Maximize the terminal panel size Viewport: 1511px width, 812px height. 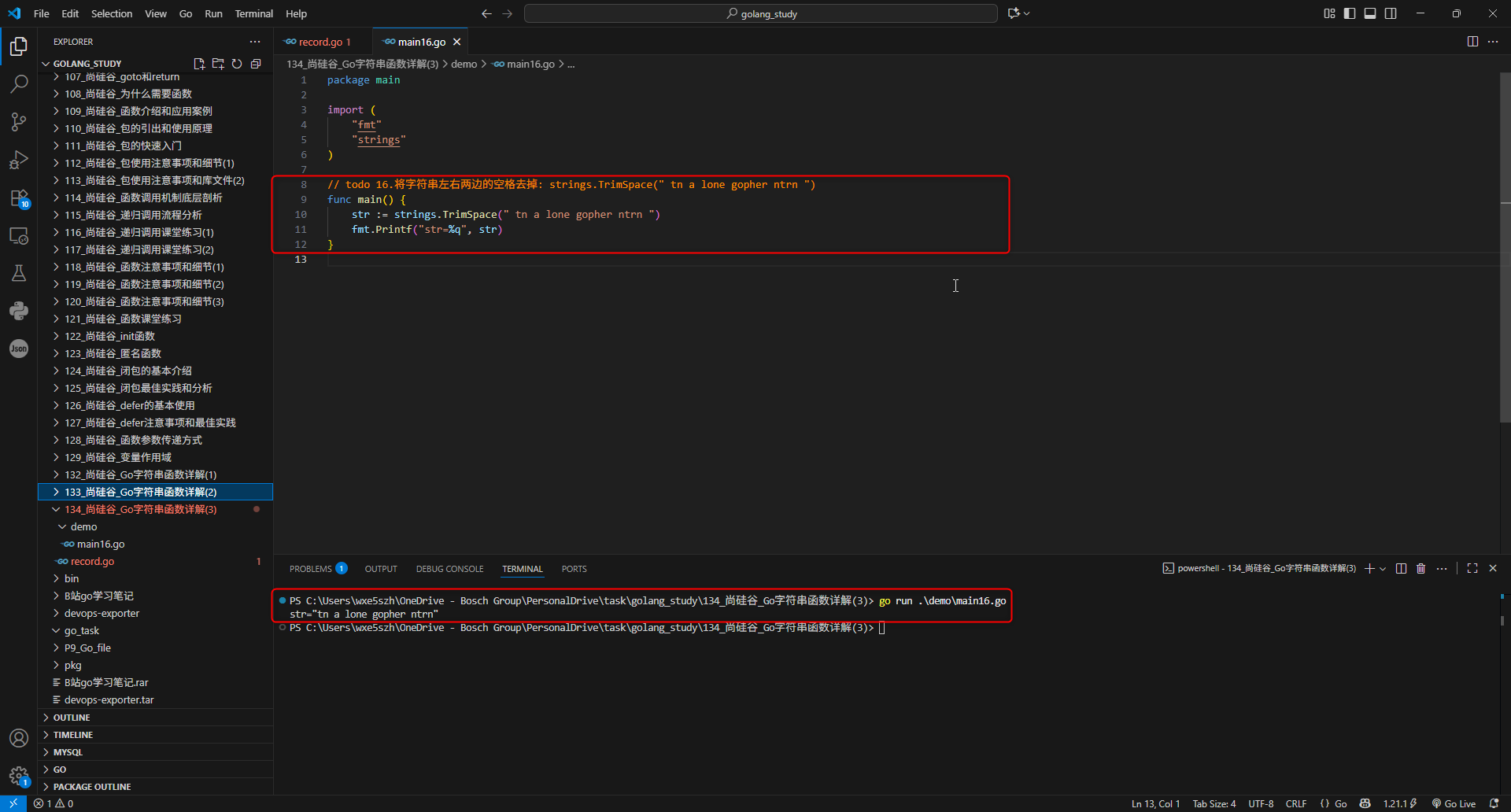click(x=1472, y=568)
